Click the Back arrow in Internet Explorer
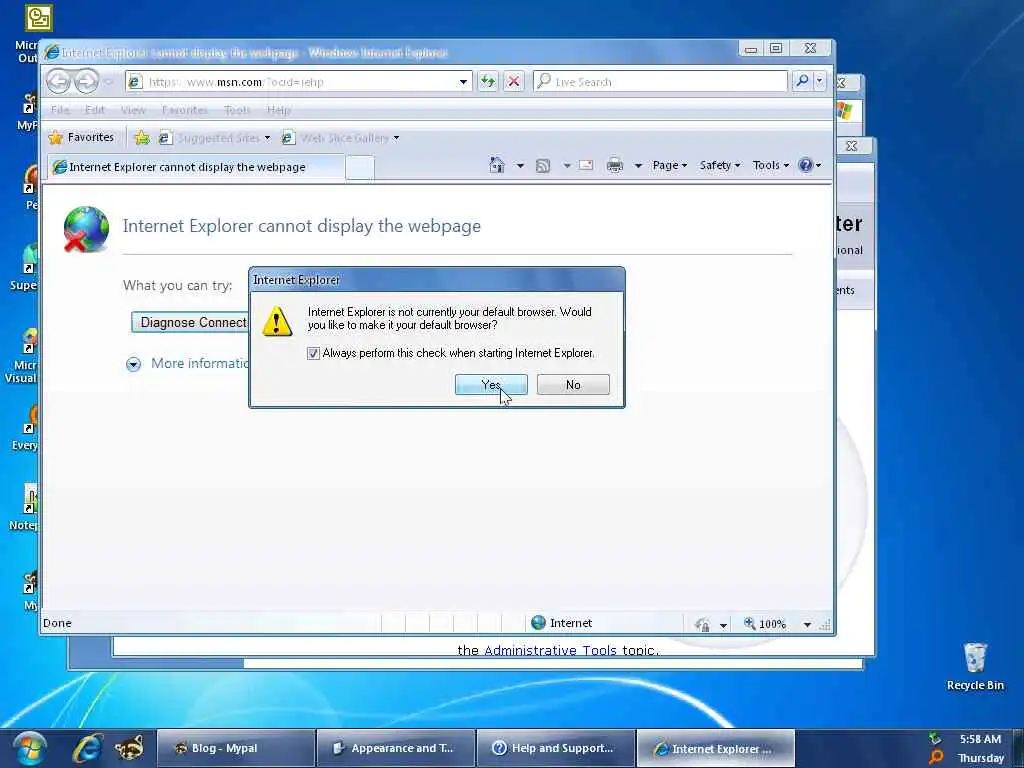This screenshot has height=768, width=1024. pyautogui.click(x=59, y=82)
